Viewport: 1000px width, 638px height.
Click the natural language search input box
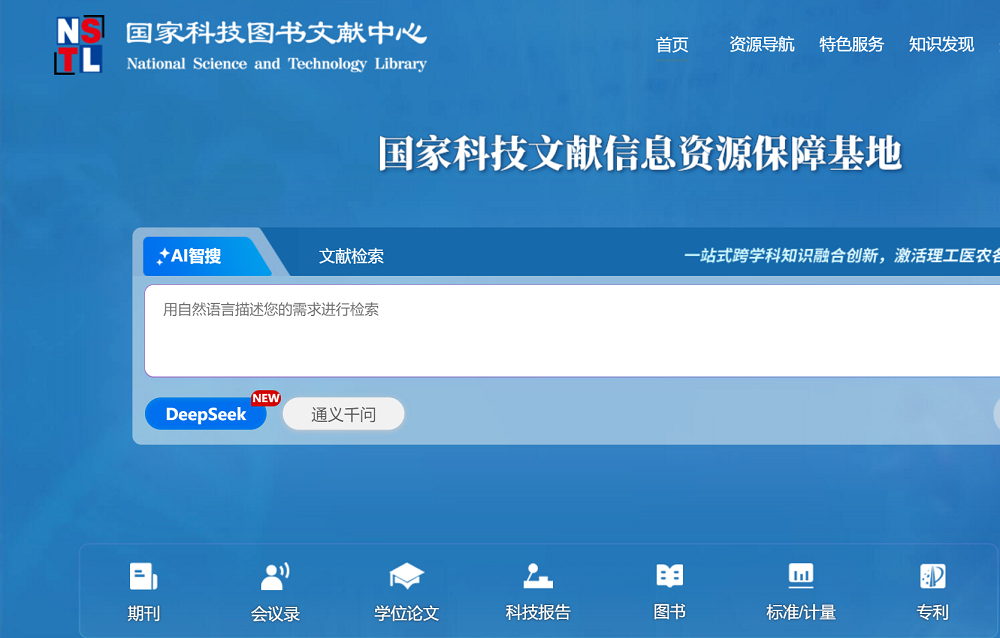click(570, 330)
